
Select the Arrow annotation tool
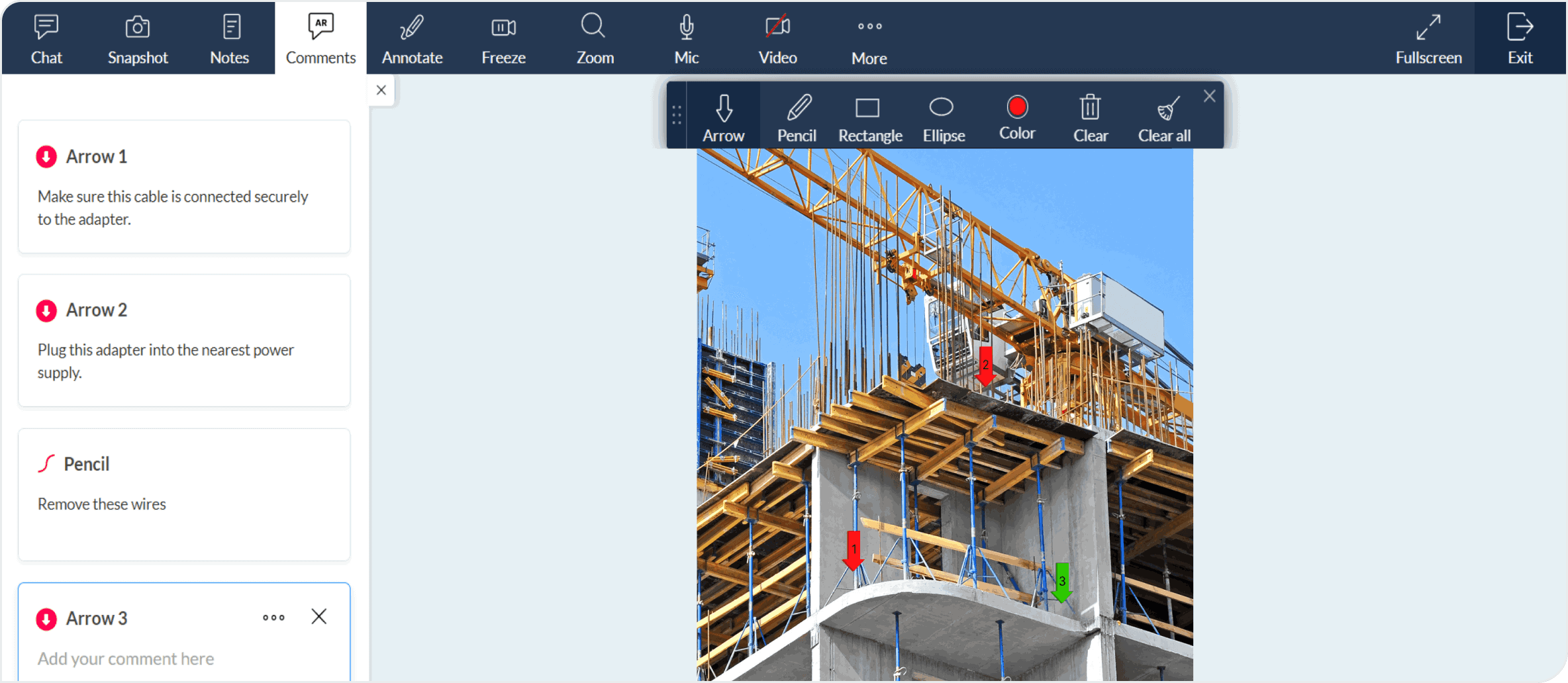[724, 117]
